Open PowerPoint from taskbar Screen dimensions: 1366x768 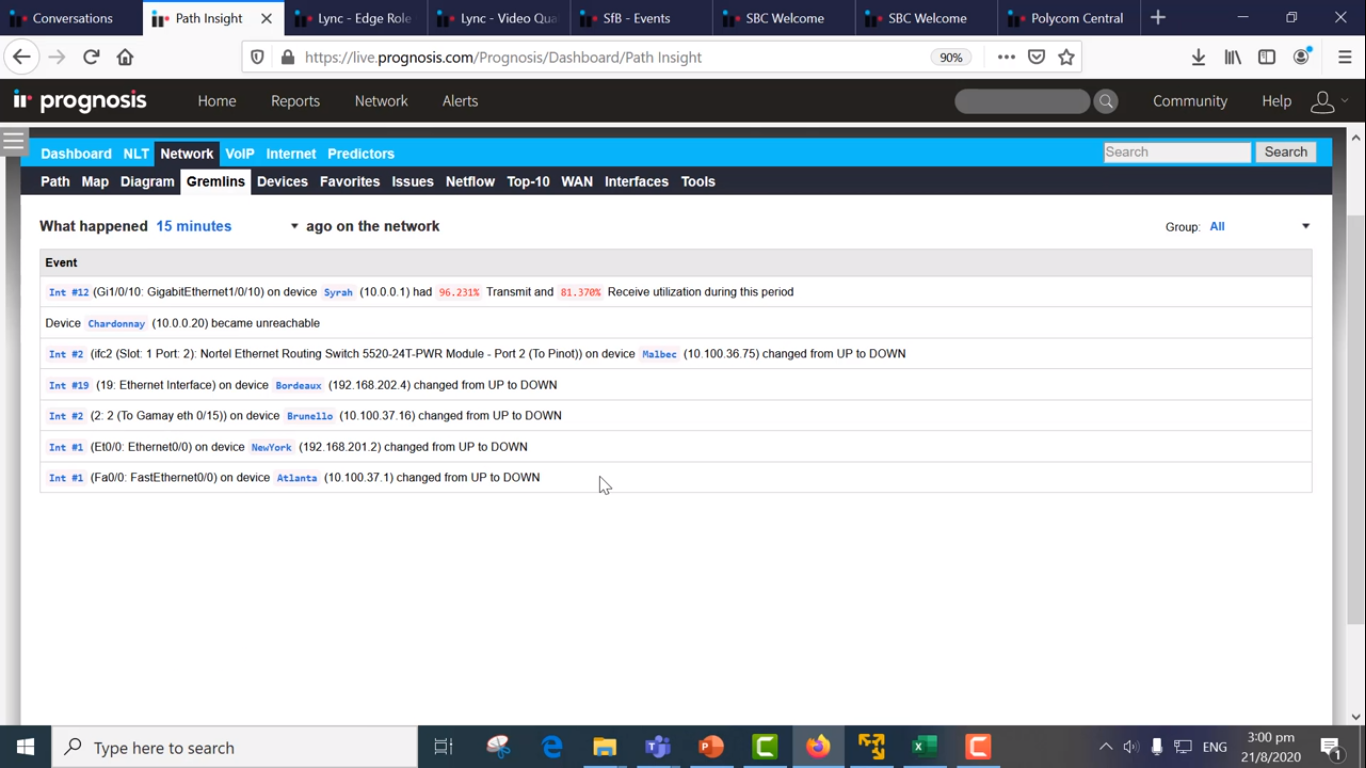[711, 747]
